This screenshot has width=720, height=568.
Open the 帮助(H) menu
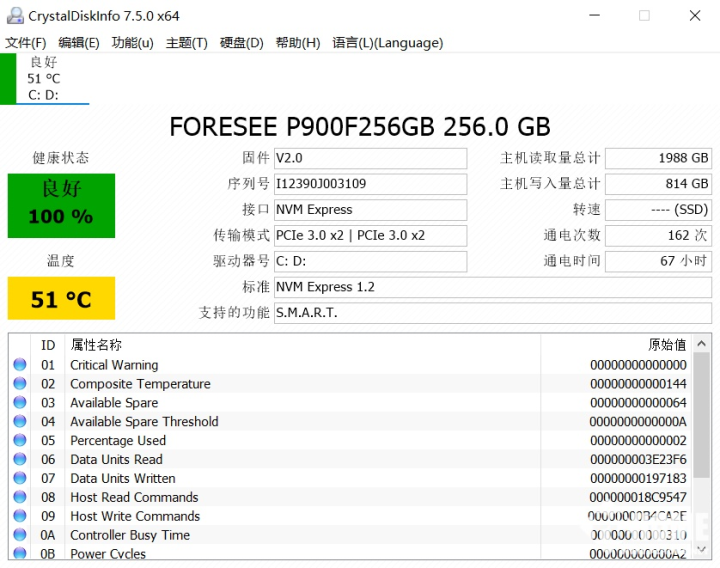(x=298, y=43)
